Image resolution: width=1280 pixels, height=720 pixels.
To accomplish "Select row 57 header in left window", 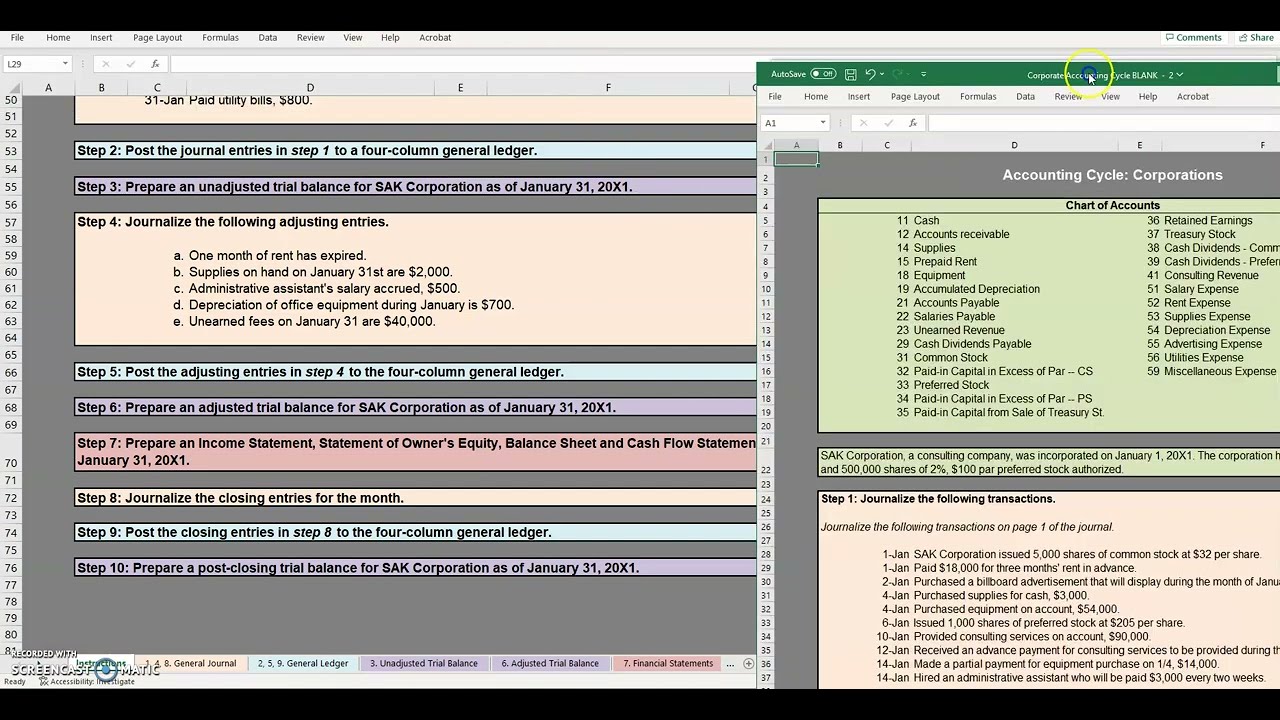I will (11, 222).
